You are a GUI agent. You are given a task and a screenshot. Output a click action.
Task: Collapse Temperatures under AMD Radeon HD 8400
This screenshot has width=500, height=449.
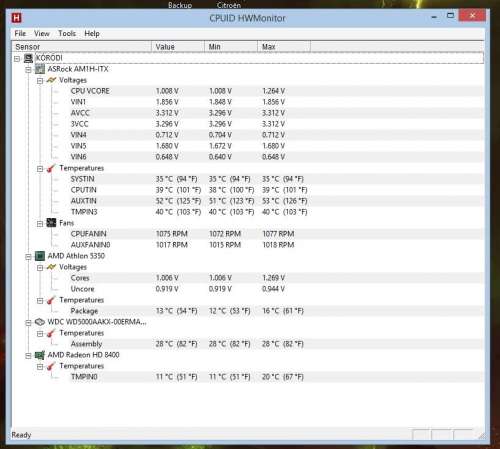coord(40,367)
